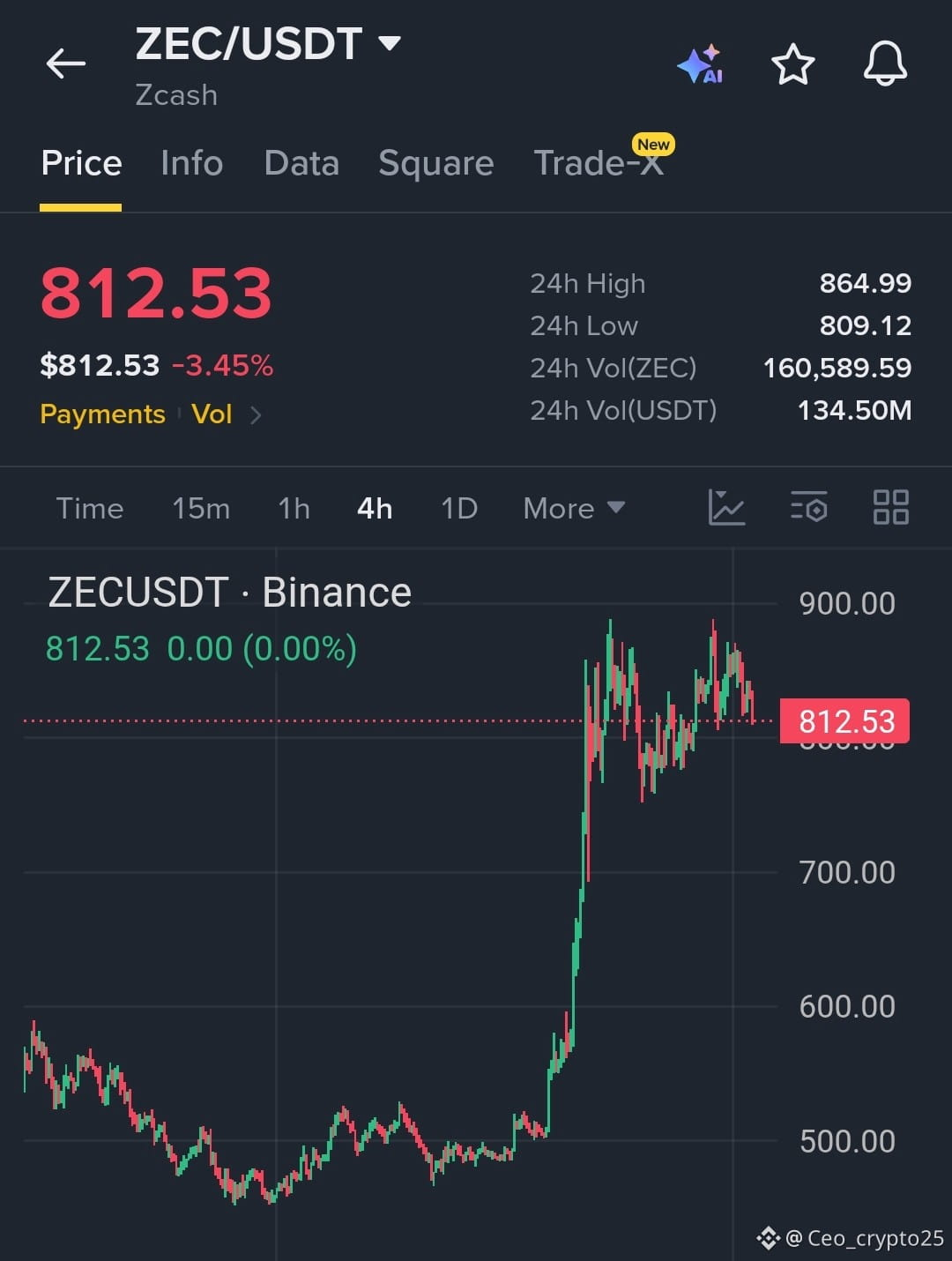Tap the back arrow icon

66,63
